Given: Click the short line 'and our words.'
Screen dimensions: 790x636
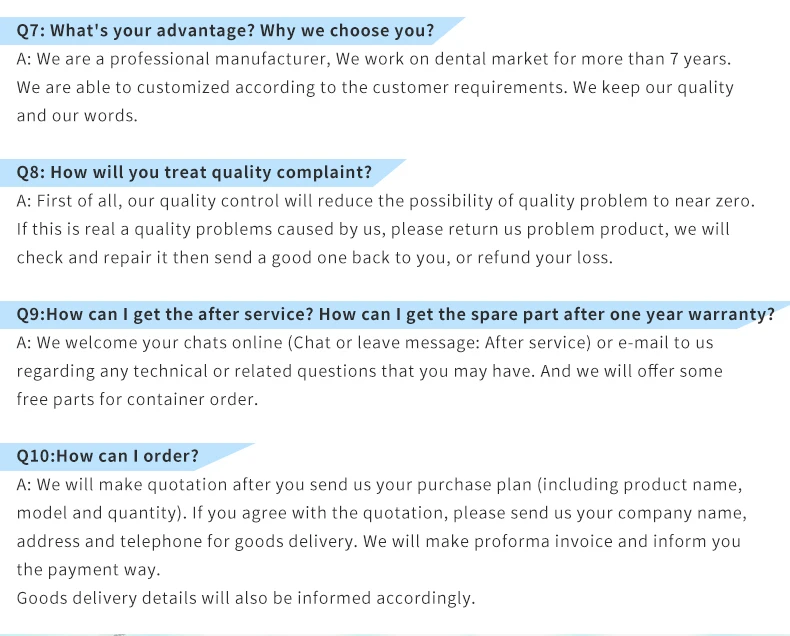Looking at the screenshot, I should click(77, 115).
